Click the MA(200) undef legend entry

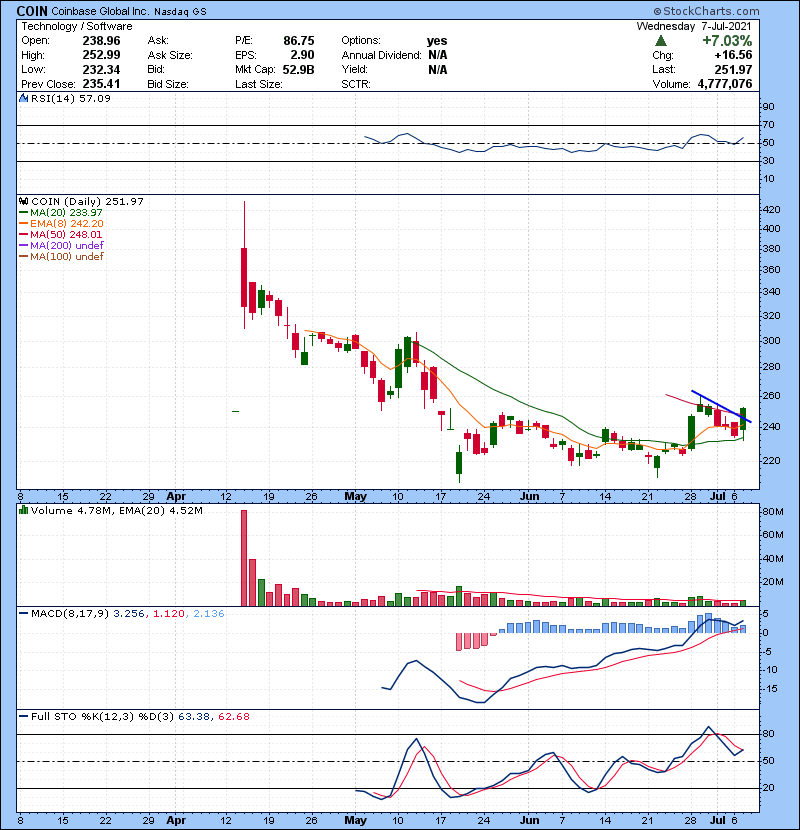61,245
